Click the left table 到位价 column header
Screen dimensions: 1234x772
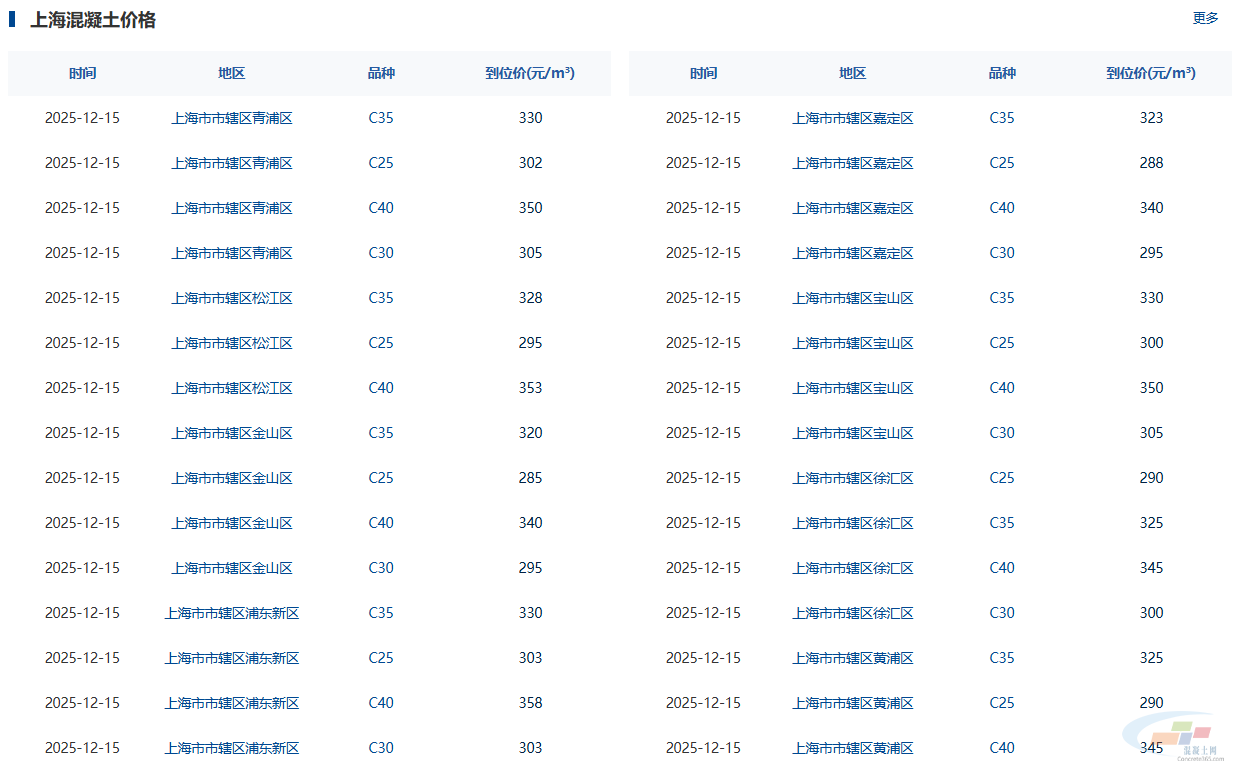tap(530, 73)
